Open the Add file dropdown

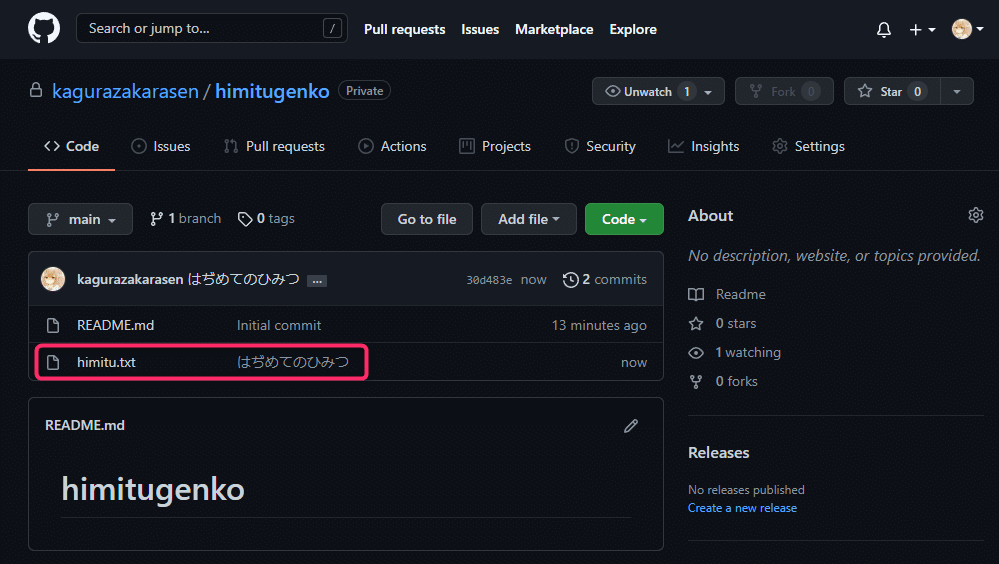(x=529, y=219)
